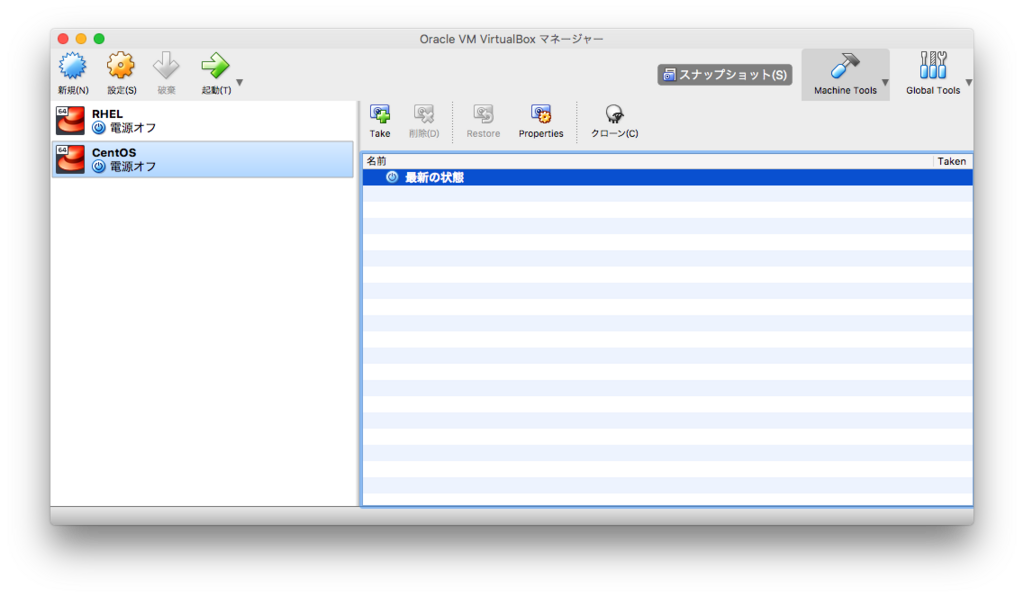Expand the Machine Tools dropdown arrow
Screen dimensions: 1024x597
click(x=886, y=82)
